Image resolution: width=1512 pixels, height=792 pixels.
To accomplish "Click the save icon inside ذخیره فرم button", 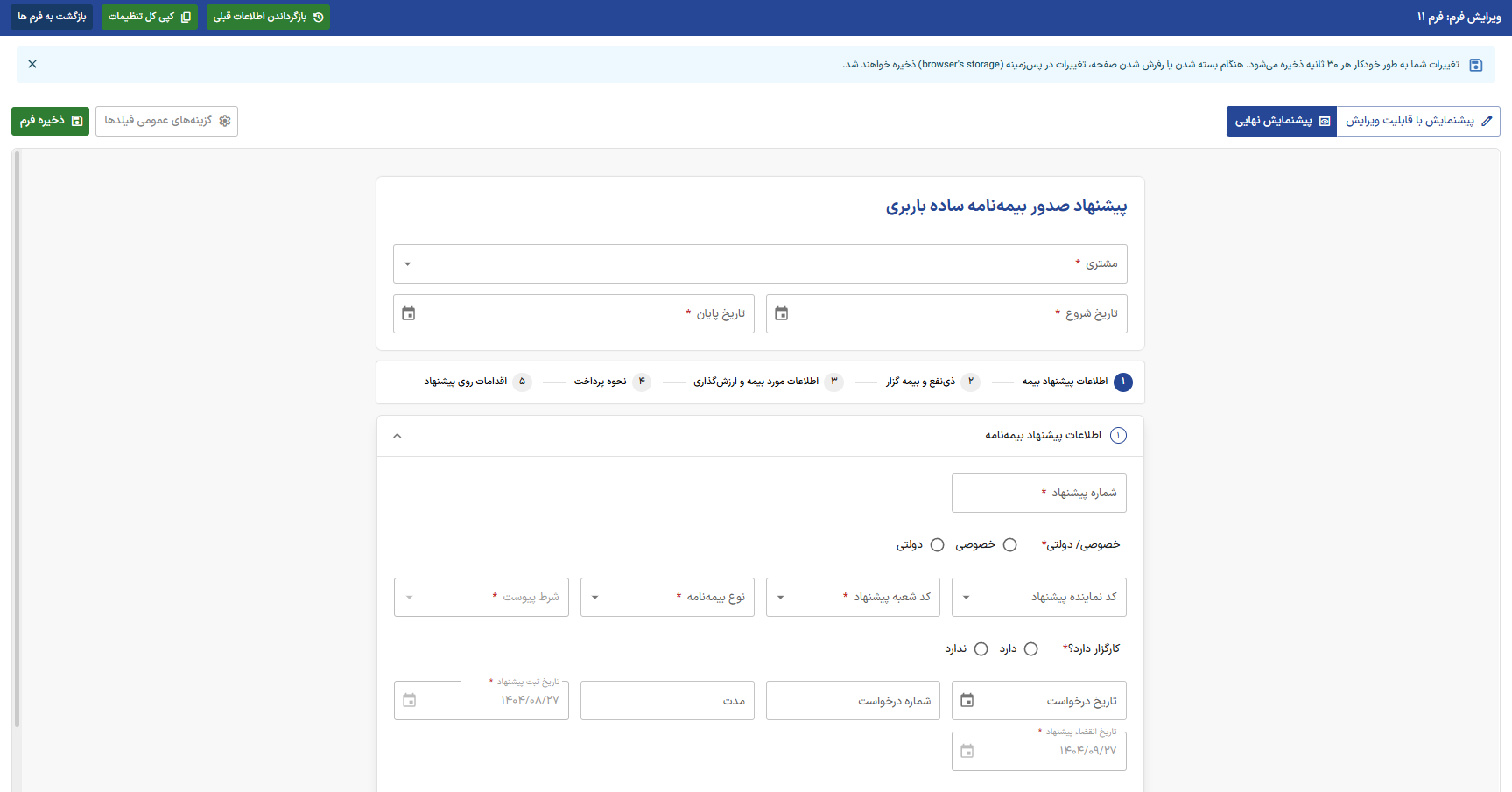I will [x=78, y=121].
